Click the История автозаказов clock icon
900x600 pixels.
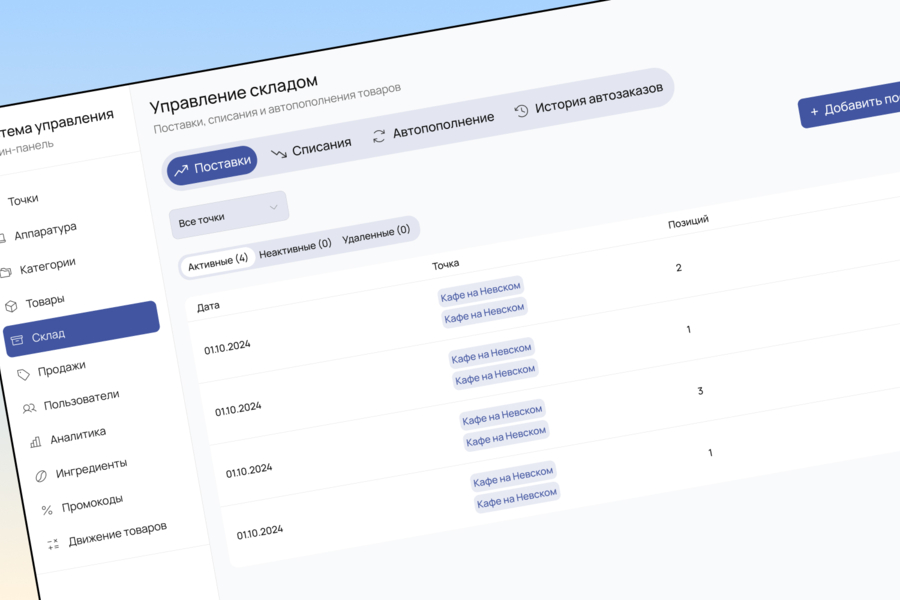click(521, 111)
